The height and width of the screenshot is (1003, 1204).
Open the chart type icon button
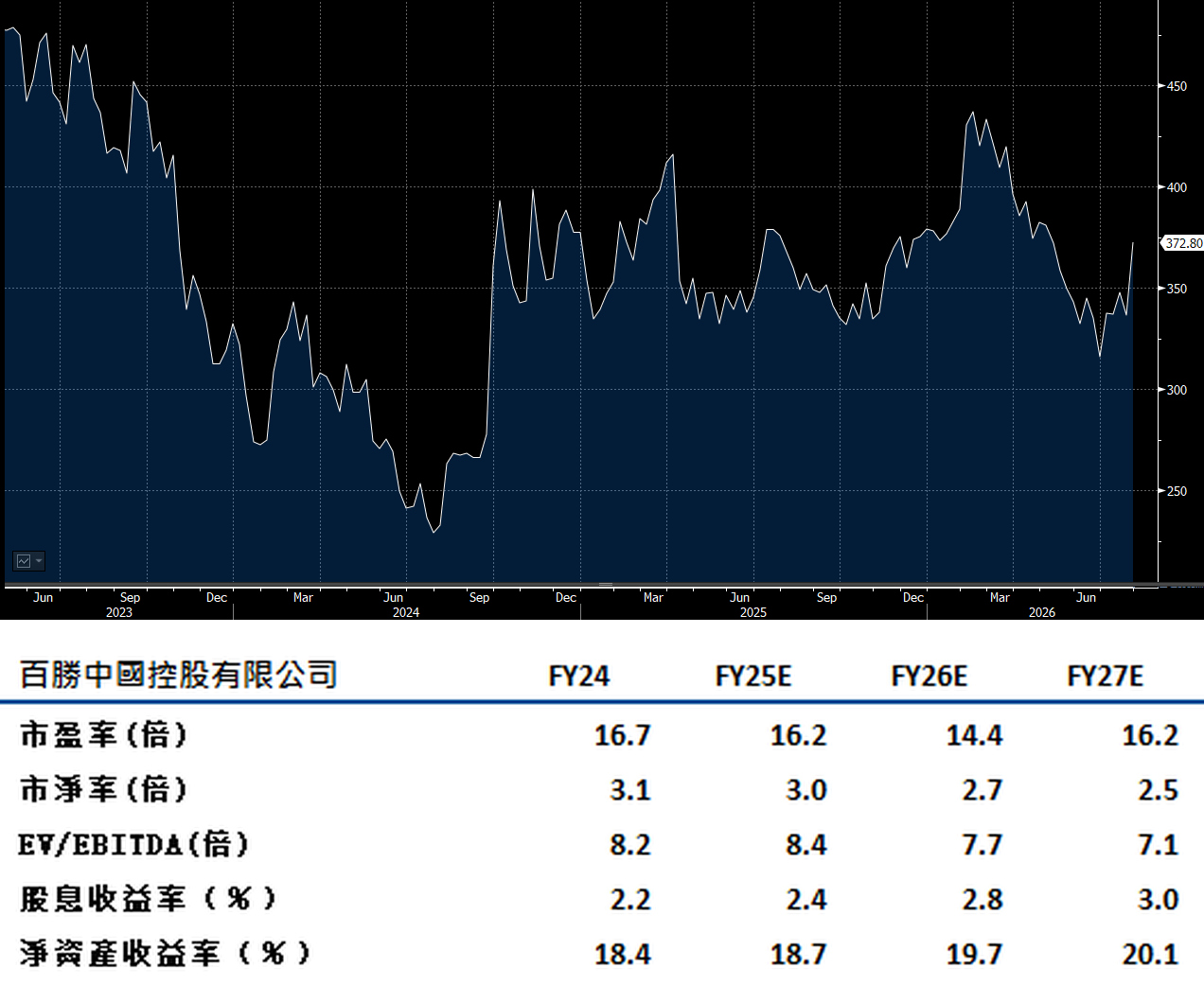(24, 561)
